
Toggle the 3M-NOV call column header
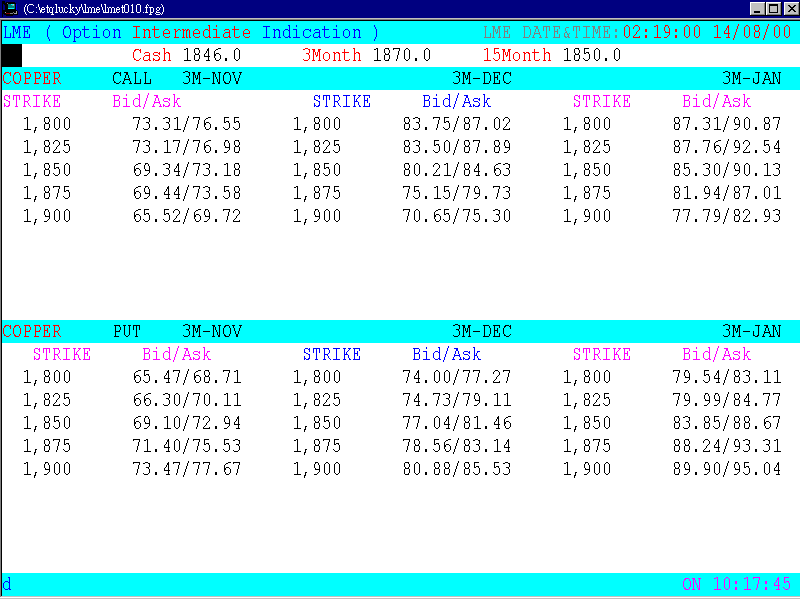(x=213, y=78)
